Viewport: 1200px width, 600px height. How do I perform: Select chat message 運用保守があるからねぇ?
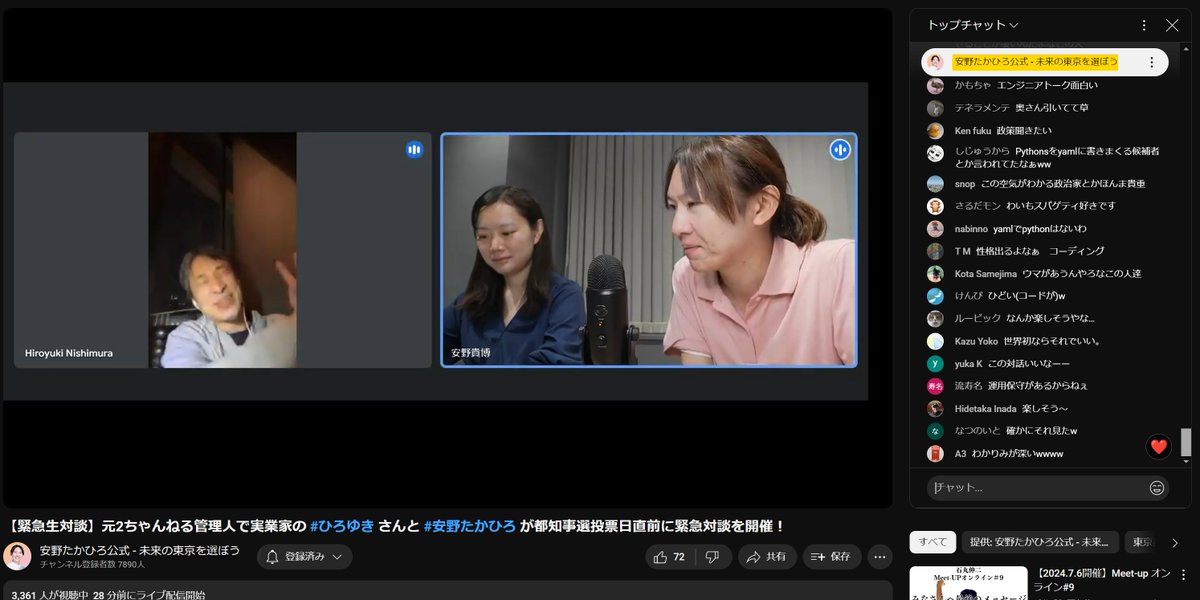pyautogui.click(x=1038, y=386)
